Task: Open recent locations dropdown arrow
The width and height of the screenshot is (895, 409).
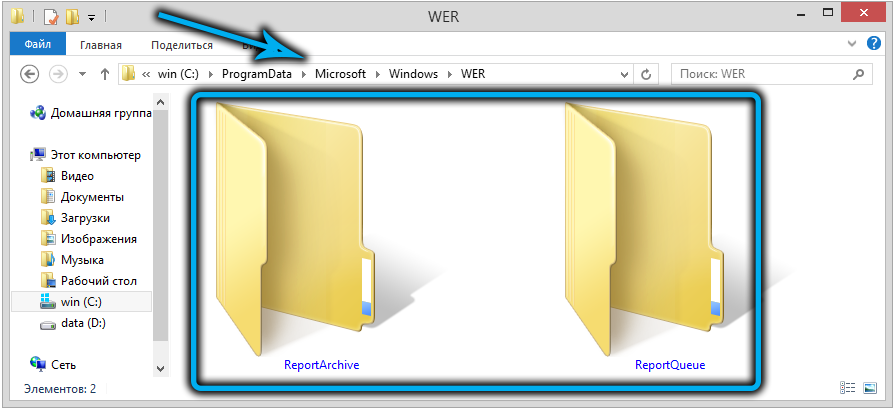Action: coord(81,74)
